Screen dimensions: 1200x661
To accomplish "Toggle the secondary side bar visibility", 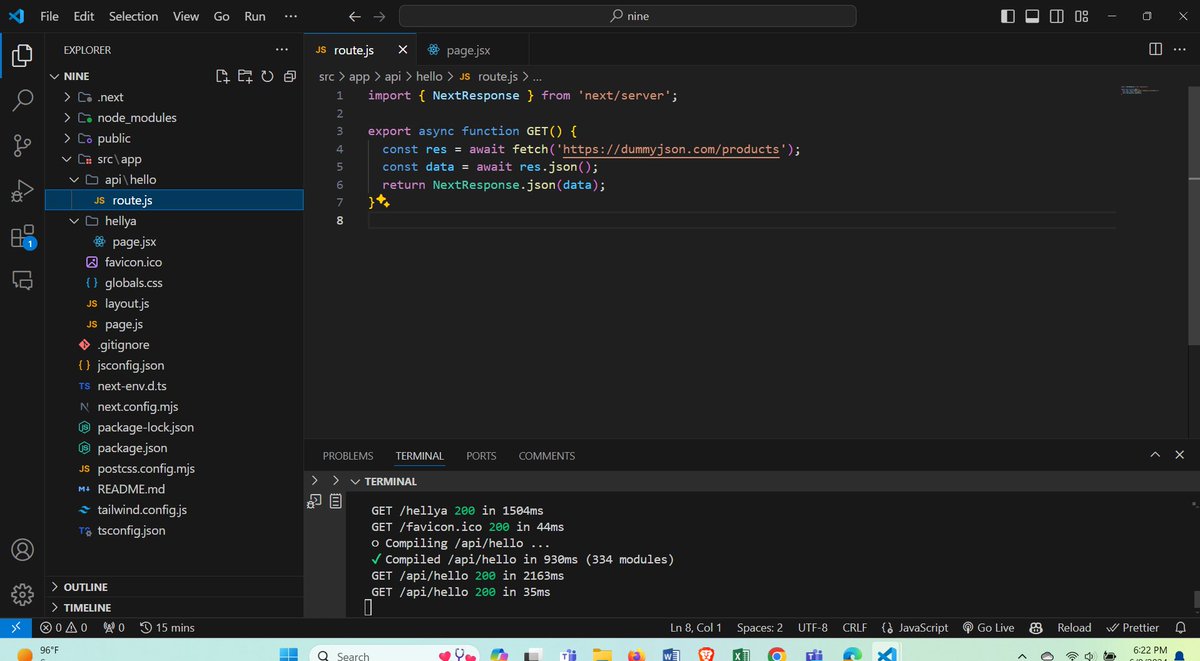I will tap(1056, 16).
